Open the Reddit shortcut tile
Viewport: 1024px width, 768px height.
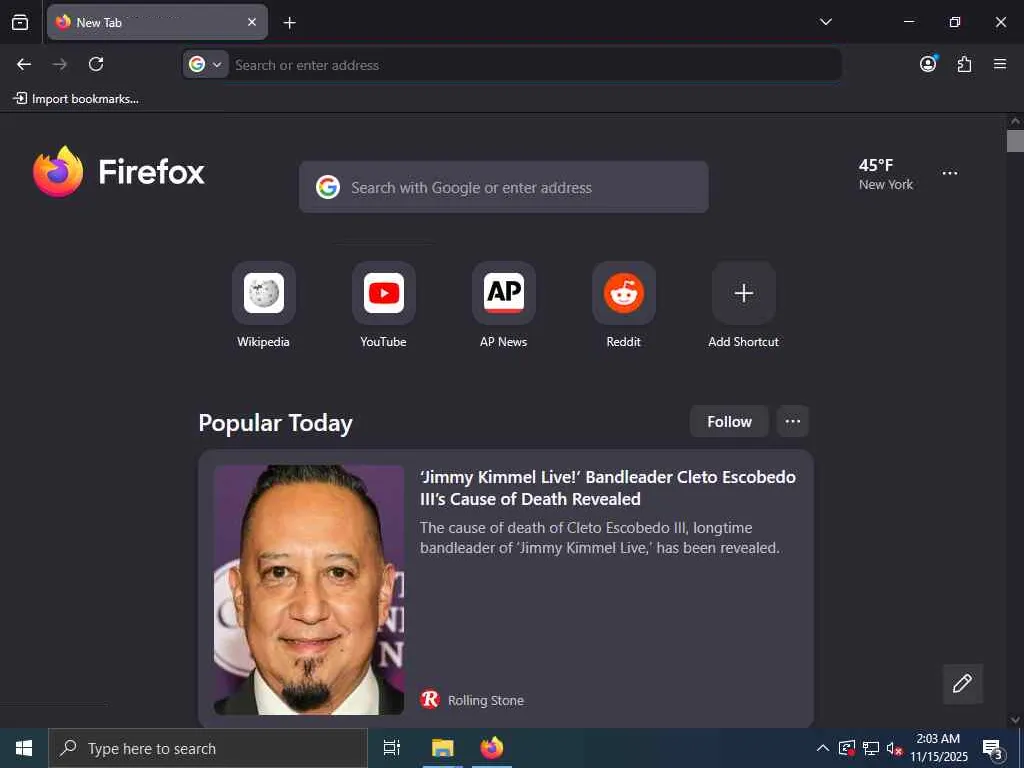coord(624,293)
